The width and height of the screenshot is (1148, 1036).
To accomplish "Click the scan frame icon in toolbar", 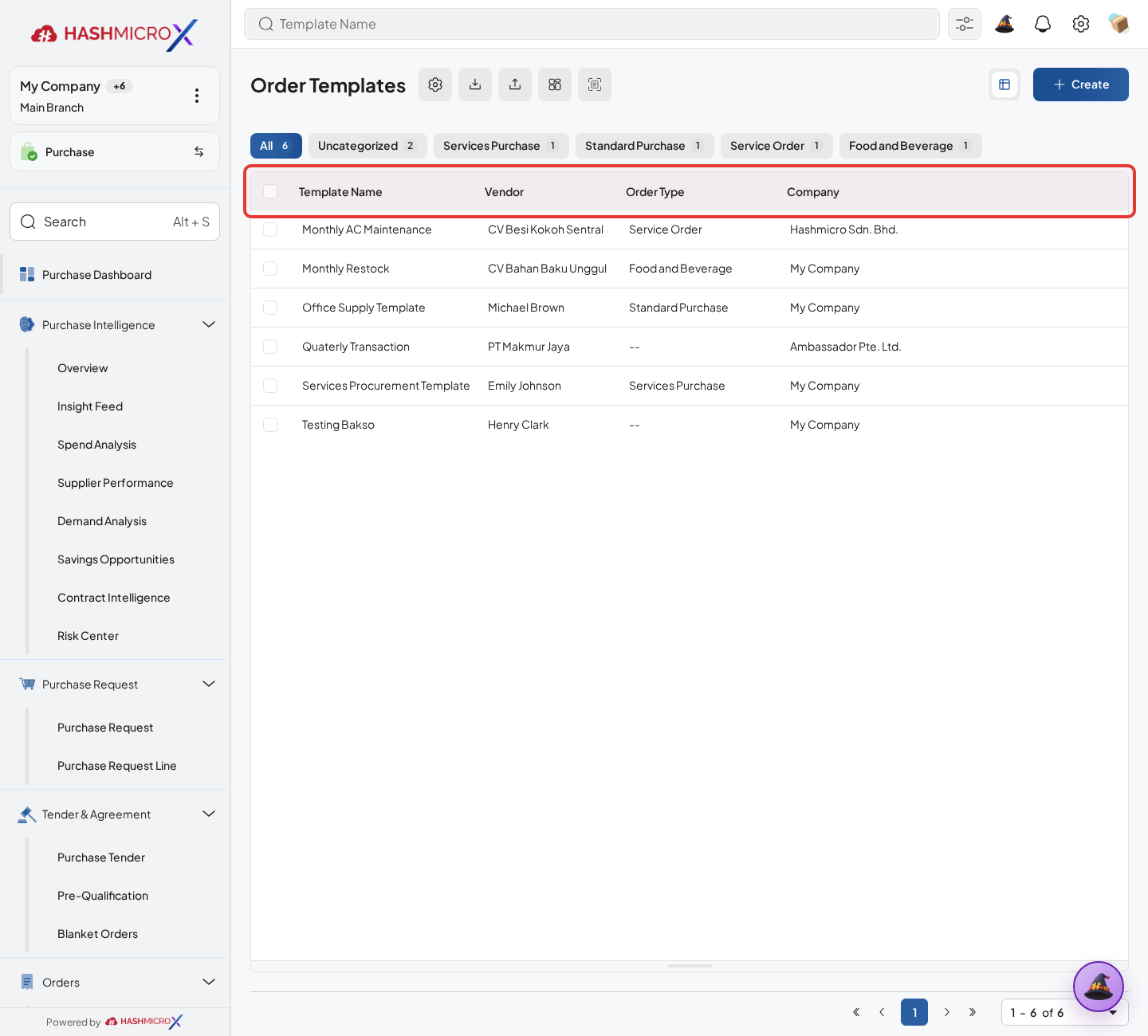I will [x=595, y=84].
